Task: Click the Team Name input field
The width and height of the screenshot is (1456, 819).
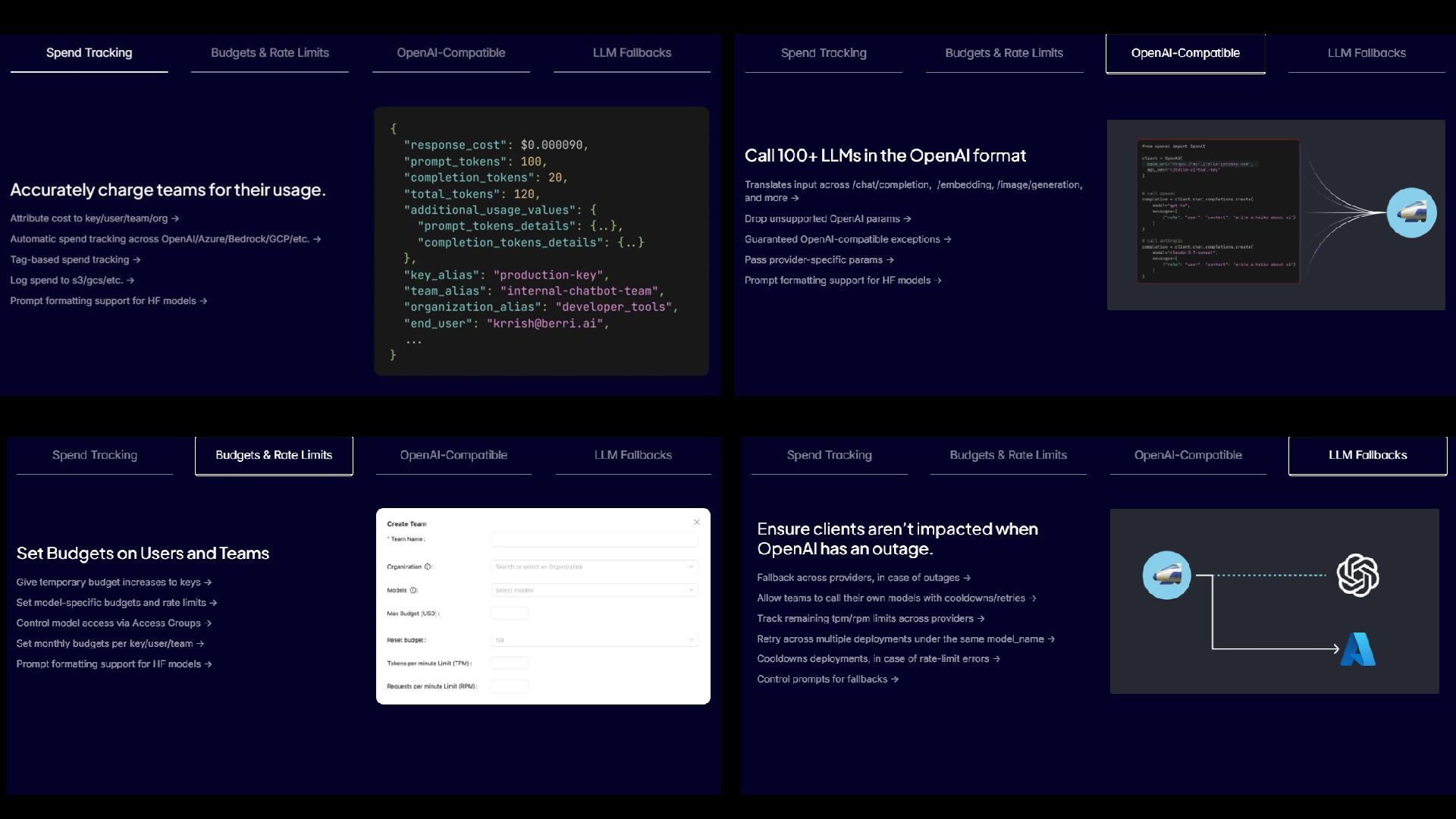Action: point(594,539)
